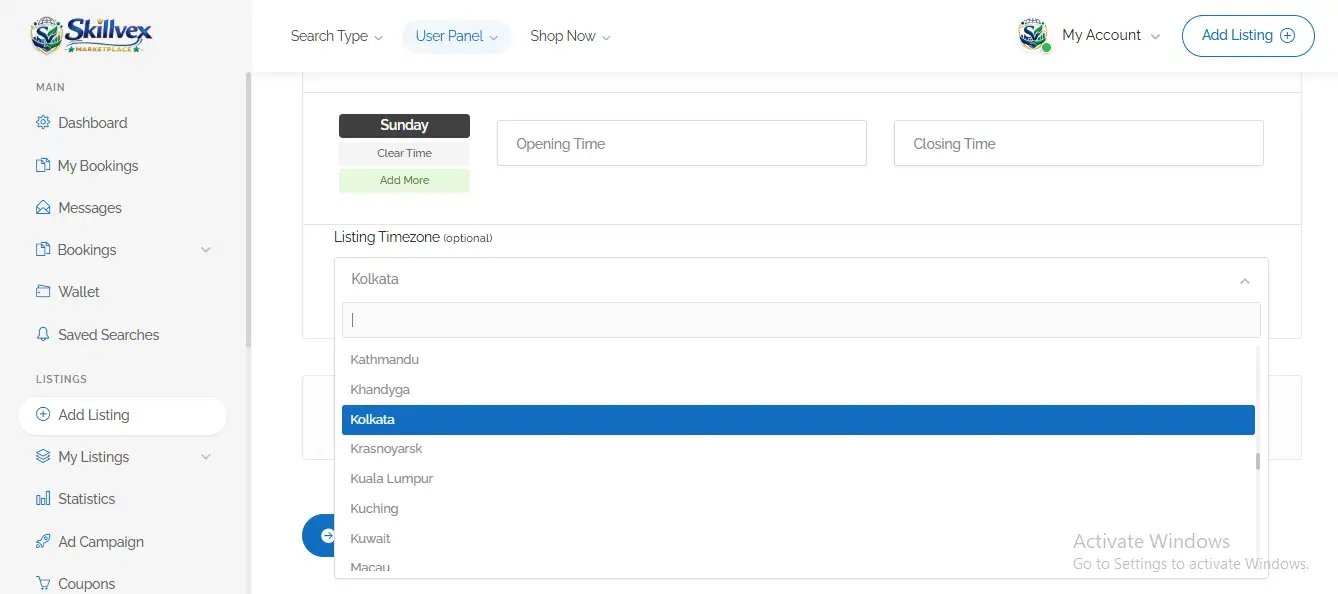Image resolution: width=1338 pixels, height=594 pixels.
Task: Click the Ad Campaign rocket icon
Action: (43, 542)
